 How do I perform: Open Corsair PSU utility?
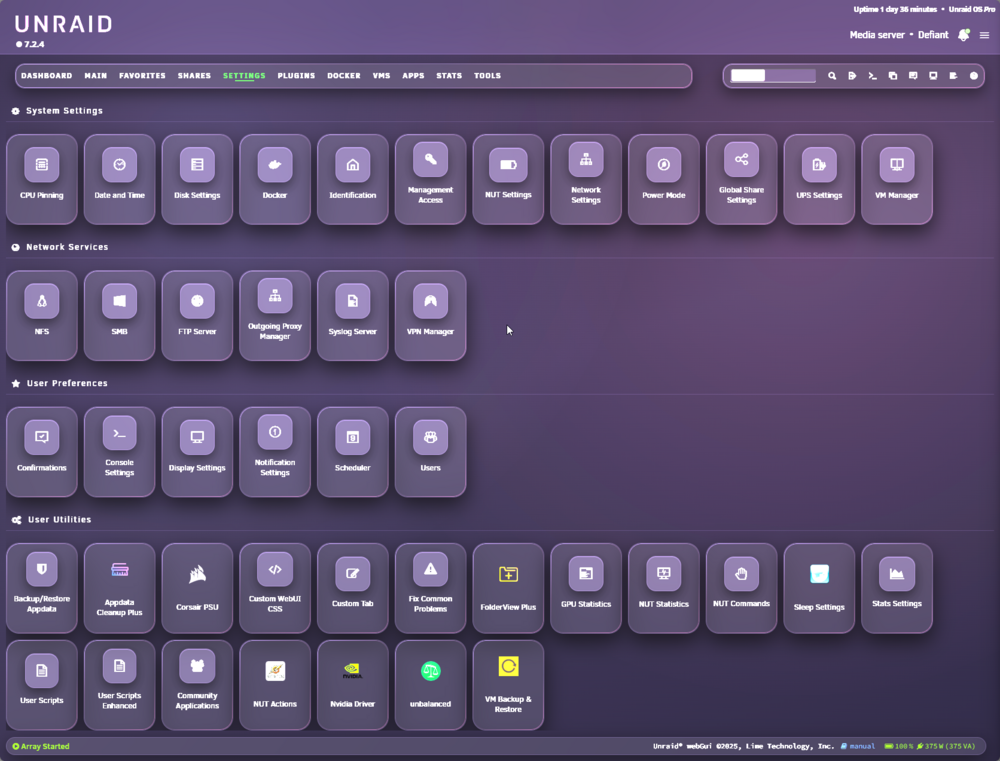[197, 588]
